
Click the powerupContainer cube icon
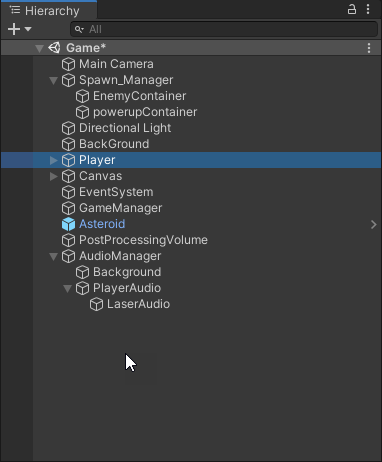[82, 112]
